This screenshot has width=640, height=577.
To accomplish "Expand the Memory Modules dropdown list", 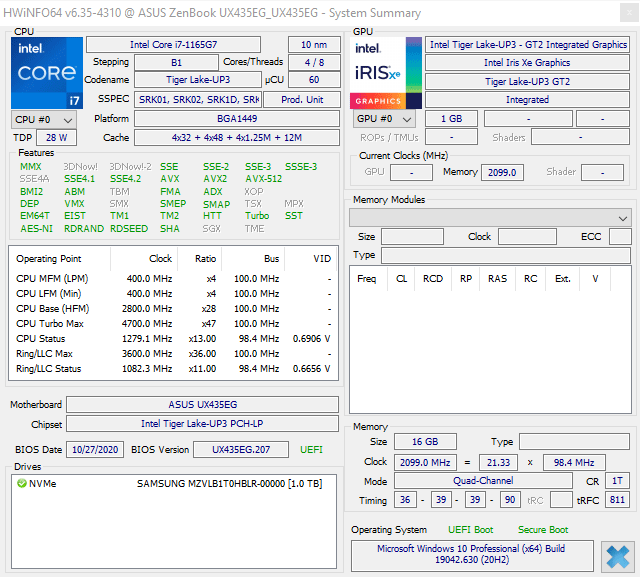I will 489,218.
